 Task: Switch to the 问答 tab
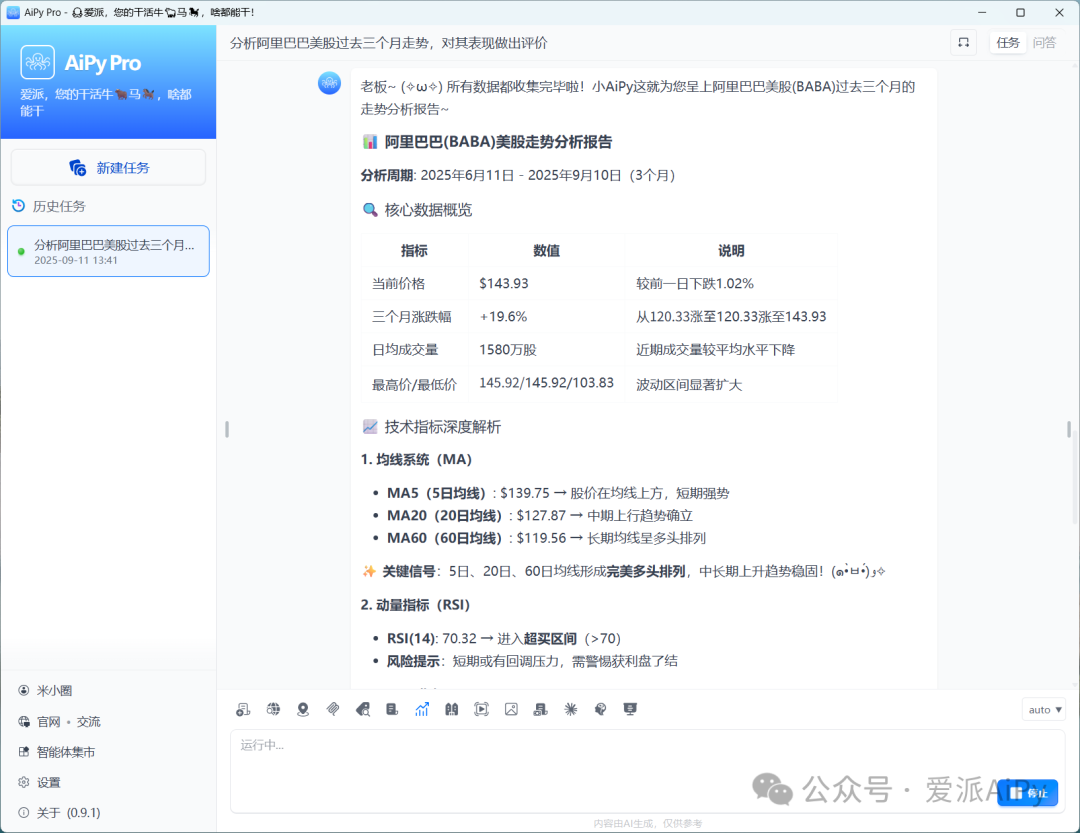pos(1045,42)
